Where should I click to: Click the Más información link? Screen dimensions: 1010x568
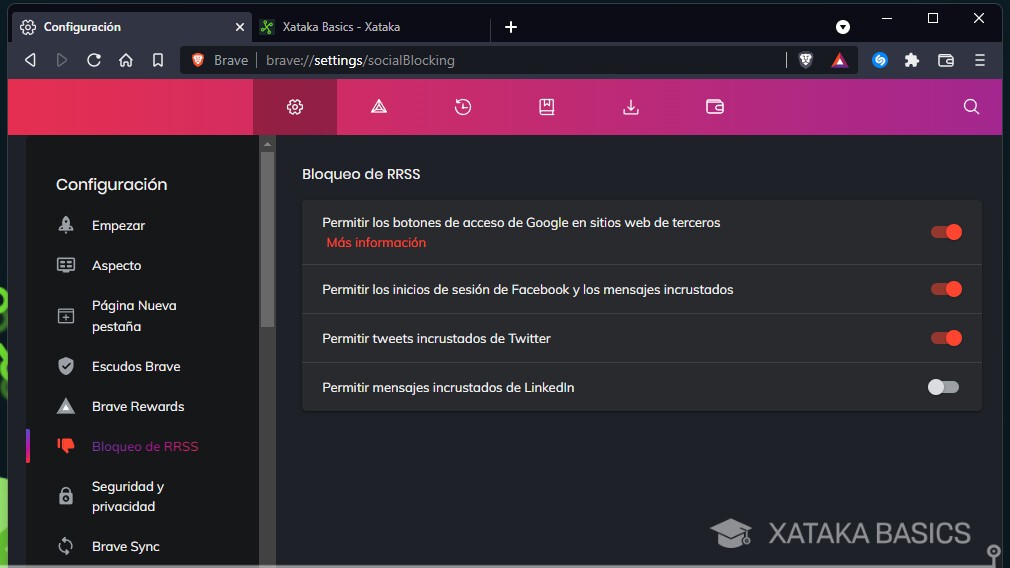(376, 243)
